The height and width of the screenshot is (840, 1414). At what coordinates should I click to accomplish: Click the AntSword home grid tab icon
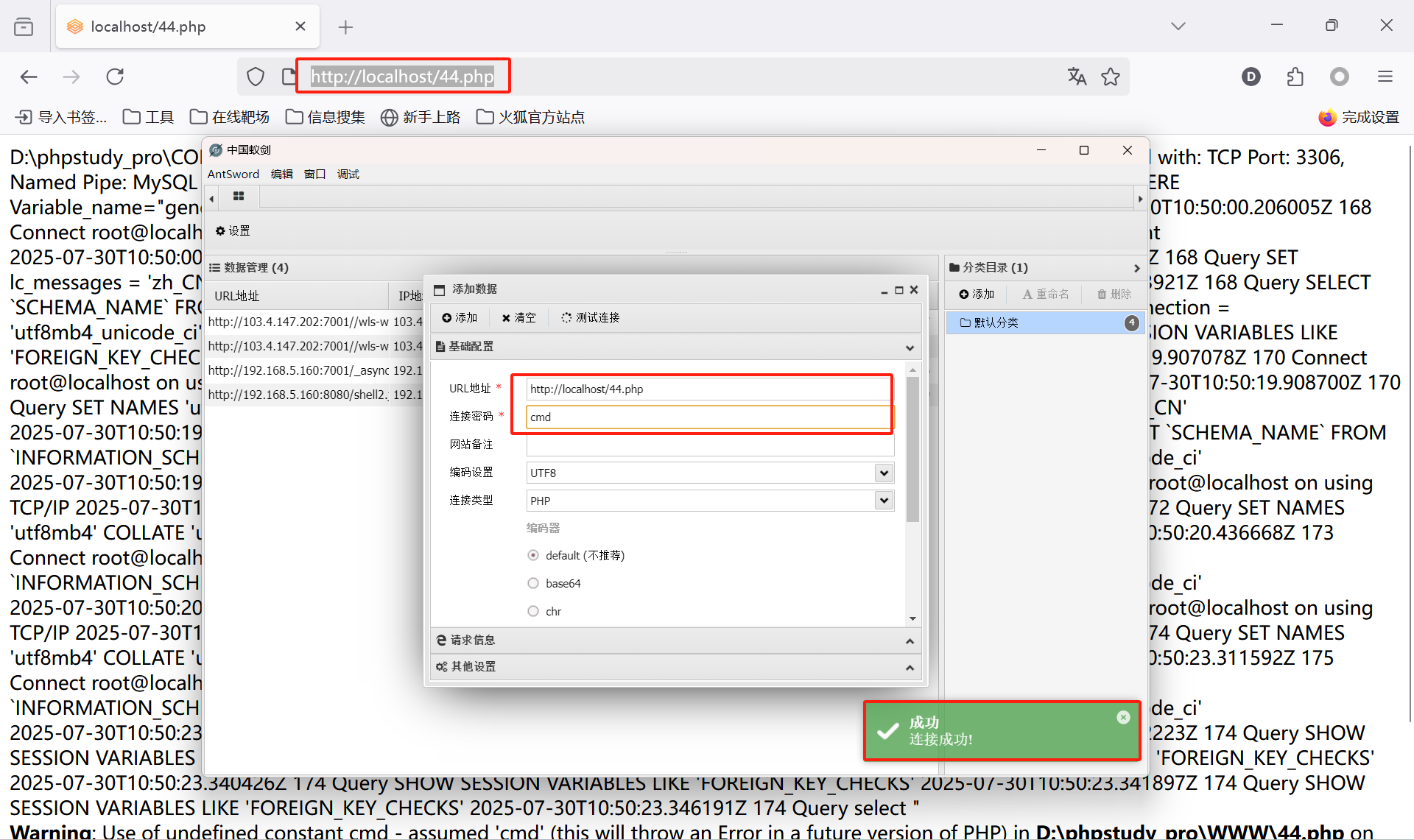(x=239, y=197)
